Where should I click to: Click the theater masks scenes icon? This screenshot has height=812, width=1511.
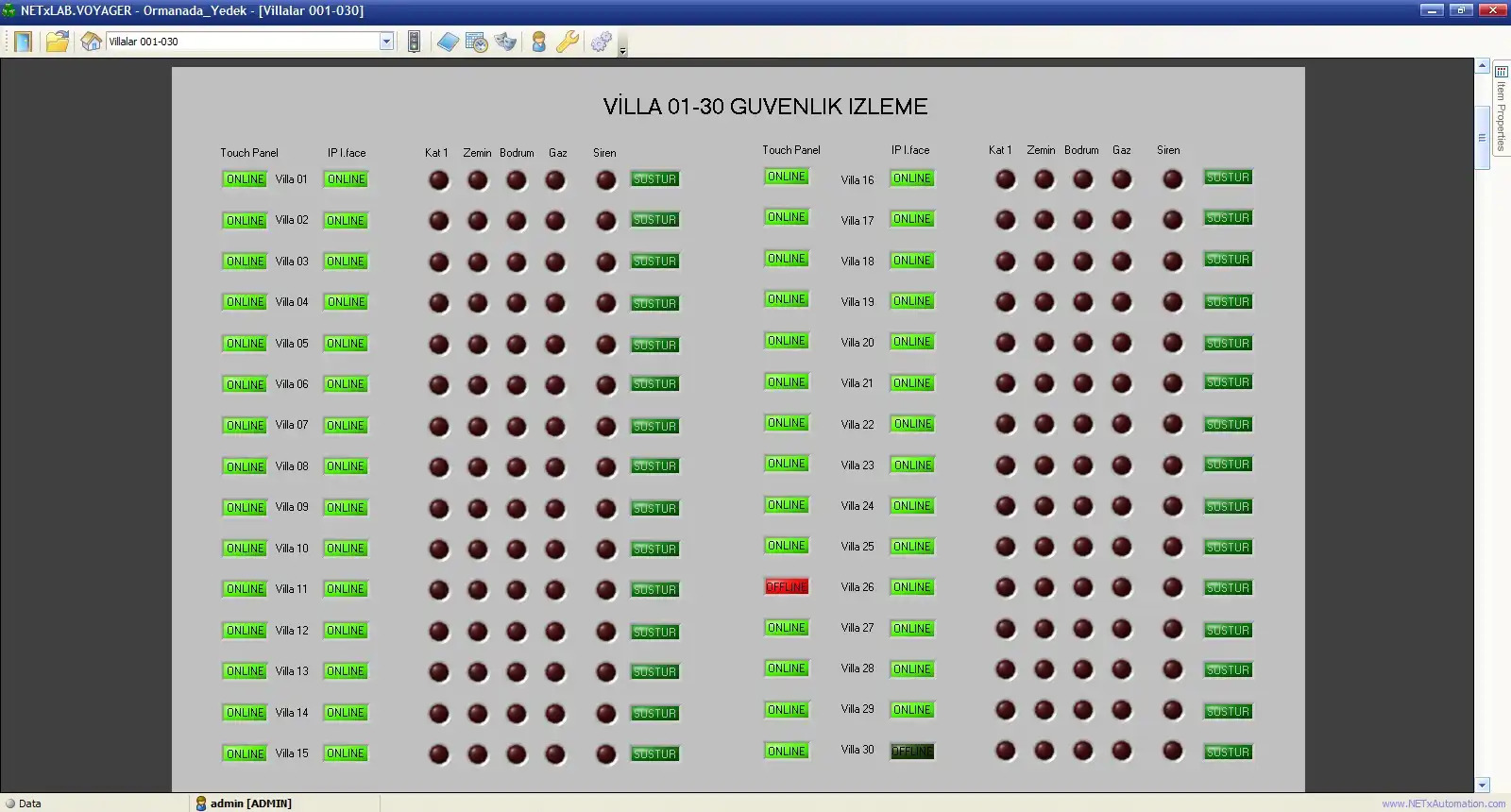[506, 42]
